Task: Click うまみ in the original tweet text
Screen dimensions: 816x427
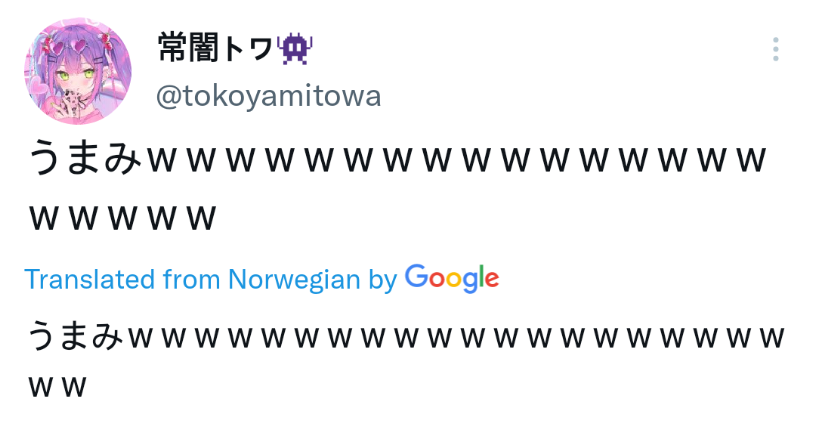Action: [85, 157]
